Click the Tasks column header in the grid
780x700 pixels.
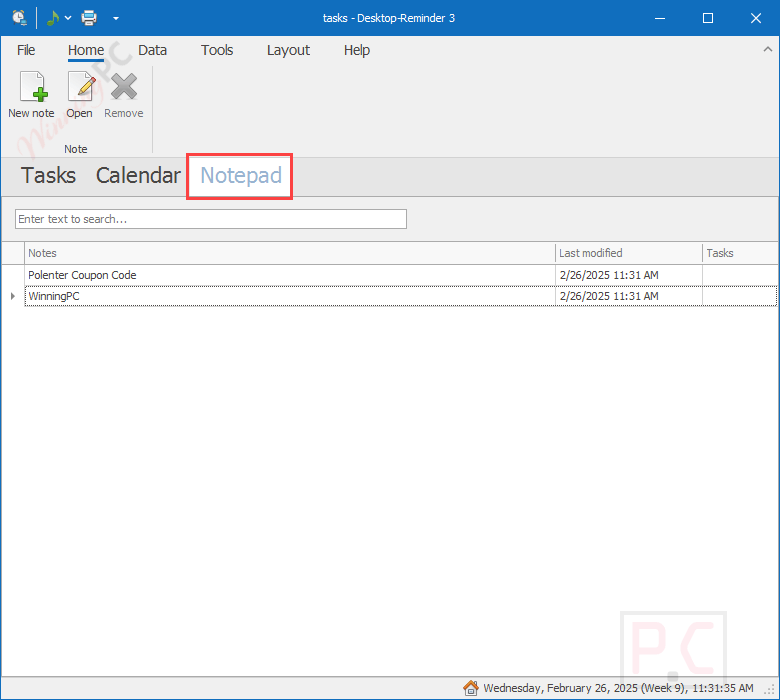point(740,253)
